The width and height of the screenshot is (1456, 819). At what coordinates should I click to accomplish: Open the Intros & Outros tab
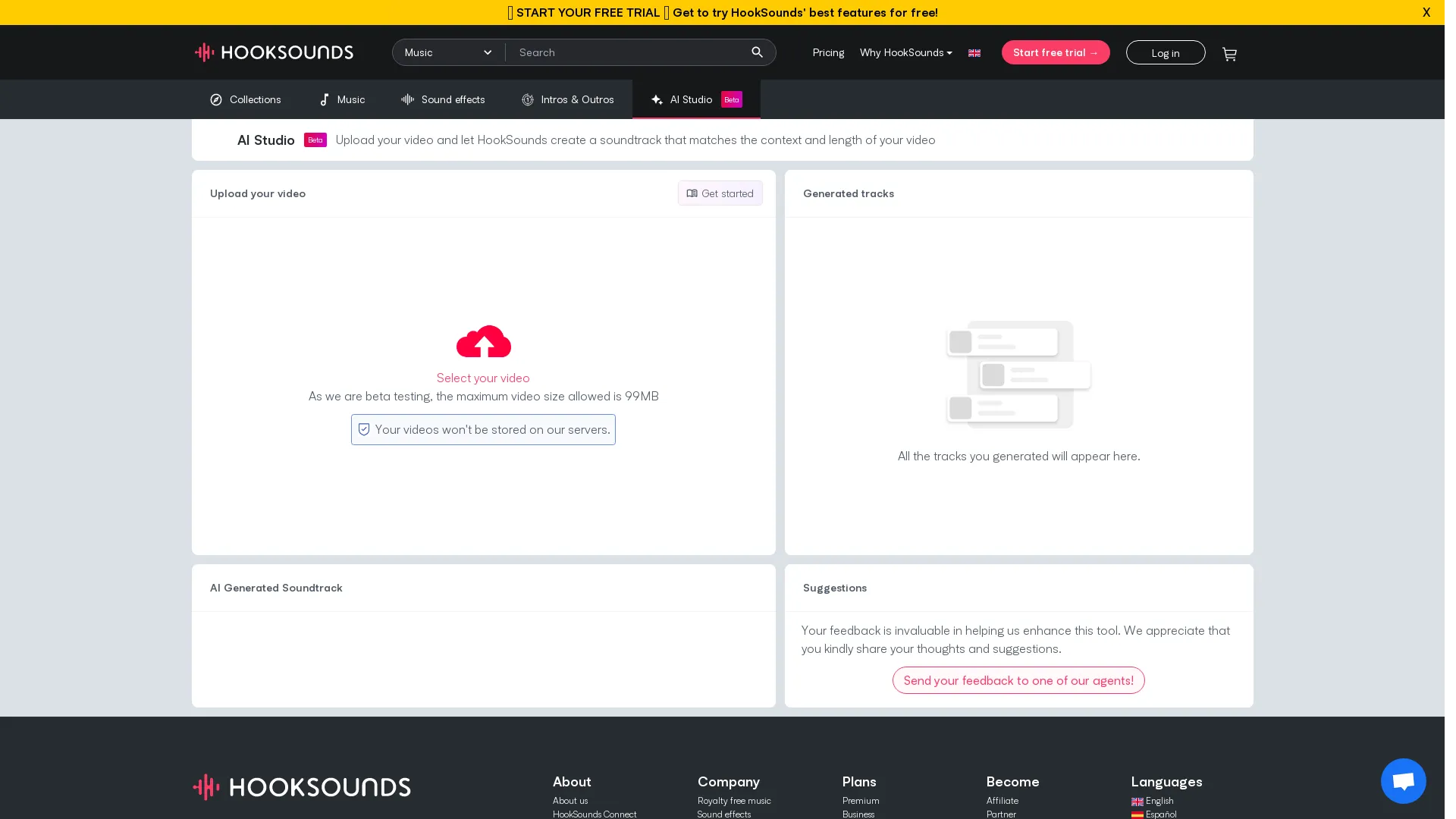tap(567, 99)
